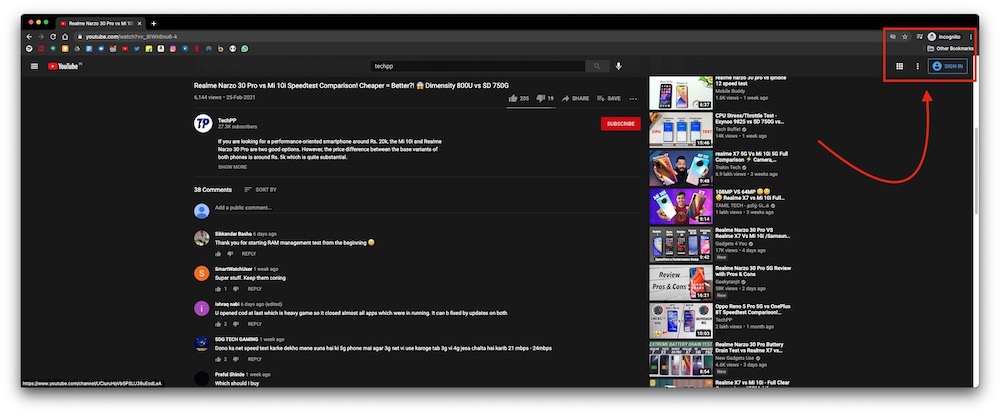Image resolution: width=1000 pixels, height=415 pixels.
Task: Open Chrome three-dot menu
Action: tap(971, 37)
